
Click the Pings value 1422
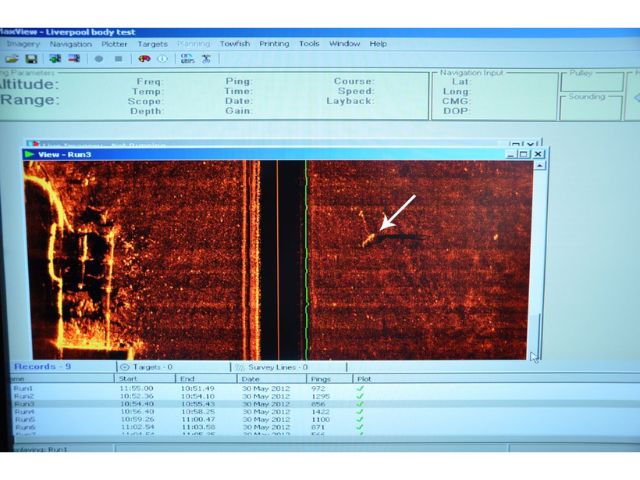pos(320,412)
